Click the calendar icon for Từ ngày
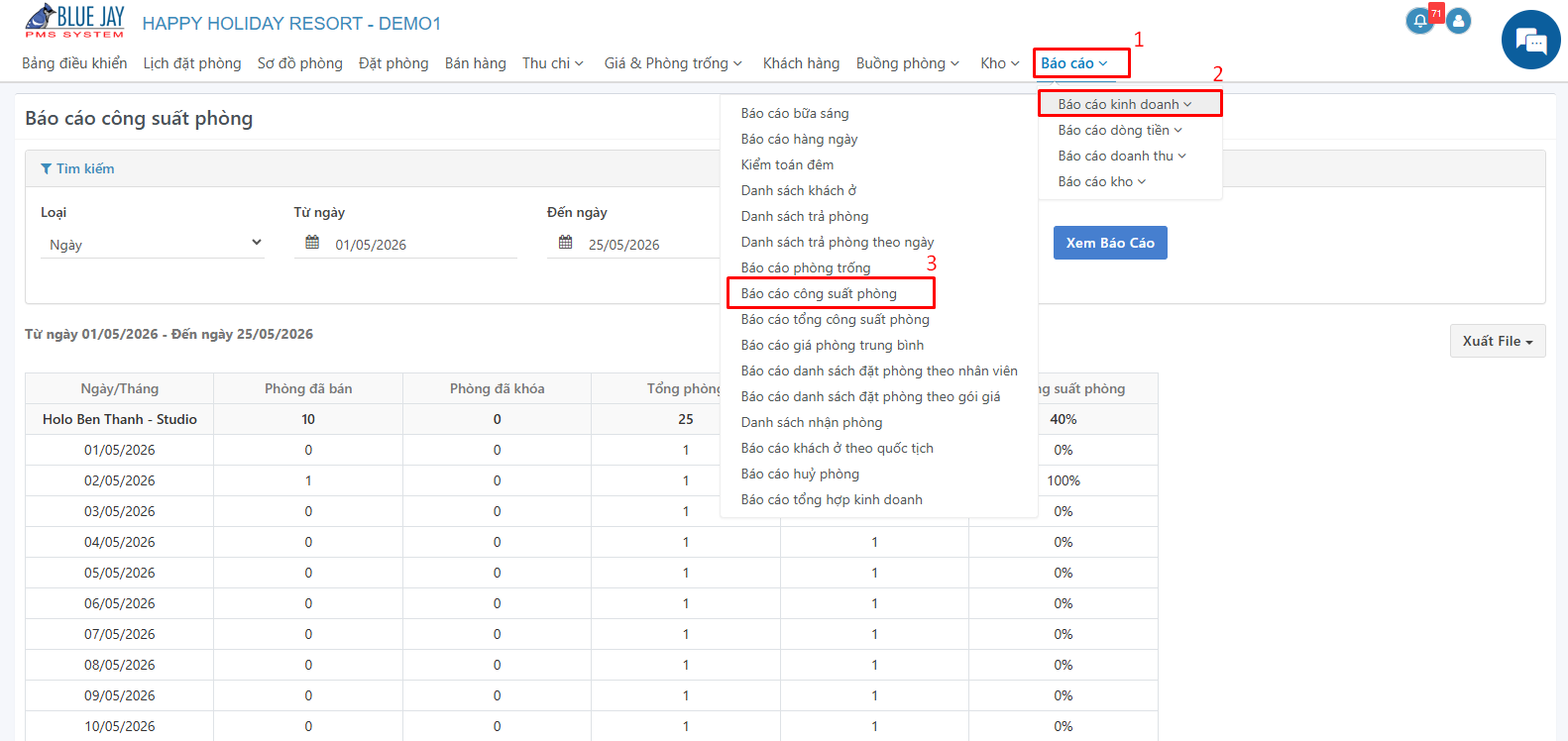This screenshot has width=1568, height=741. point(312,243)
